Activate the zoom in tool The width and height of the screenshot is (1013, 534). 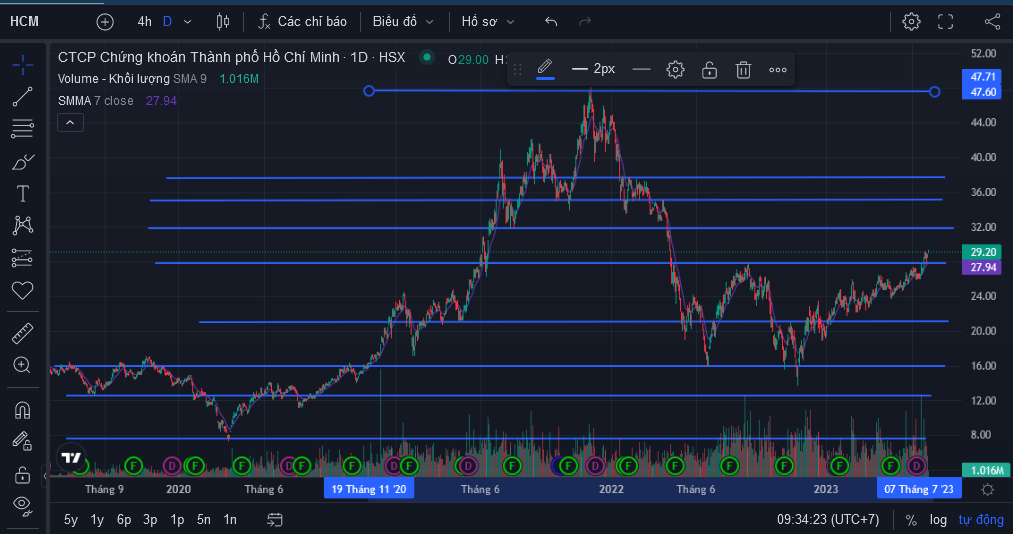pos(23,365)
